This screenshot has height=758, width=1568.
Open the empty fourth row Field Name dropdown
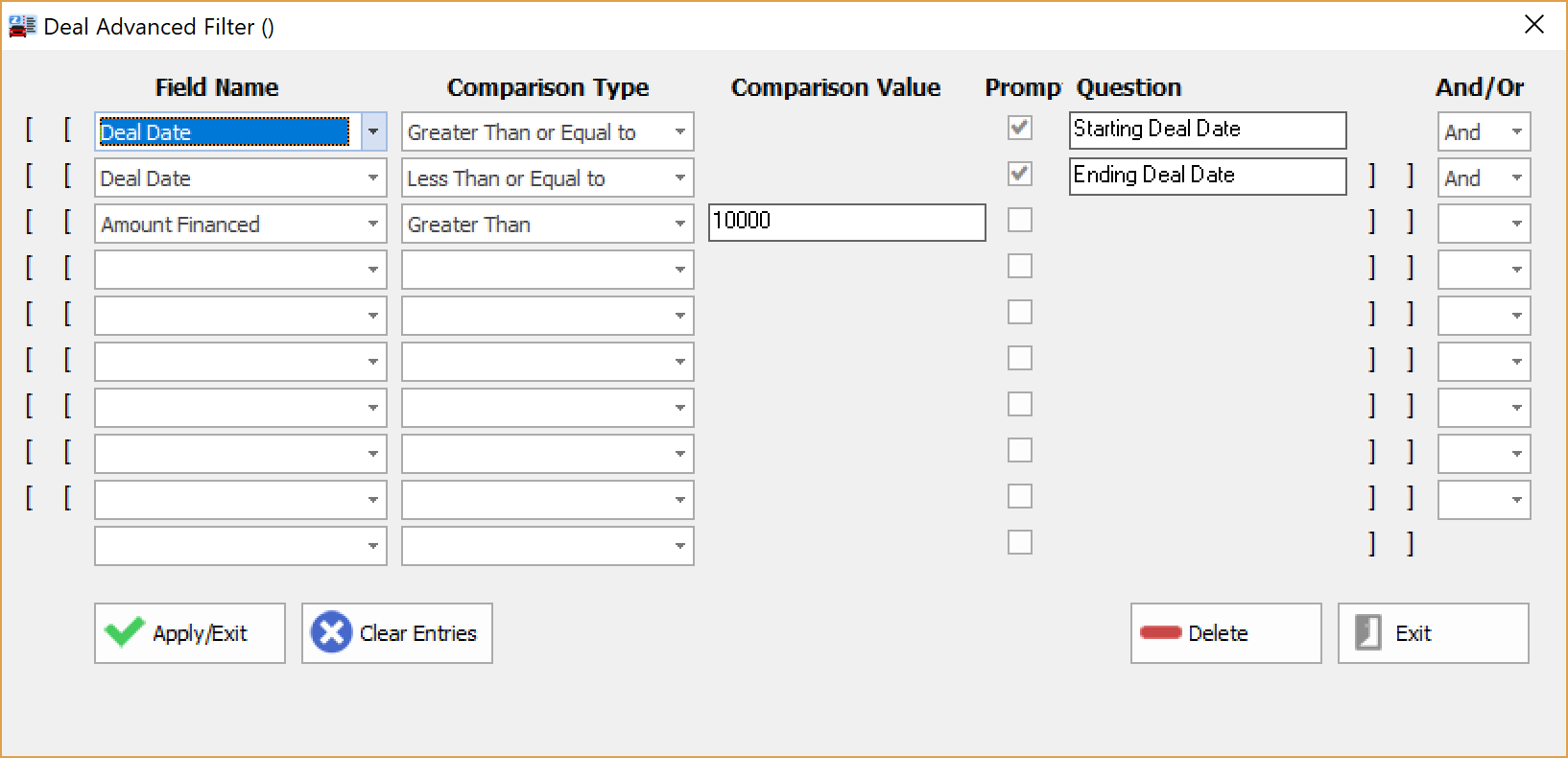point(372,271)
